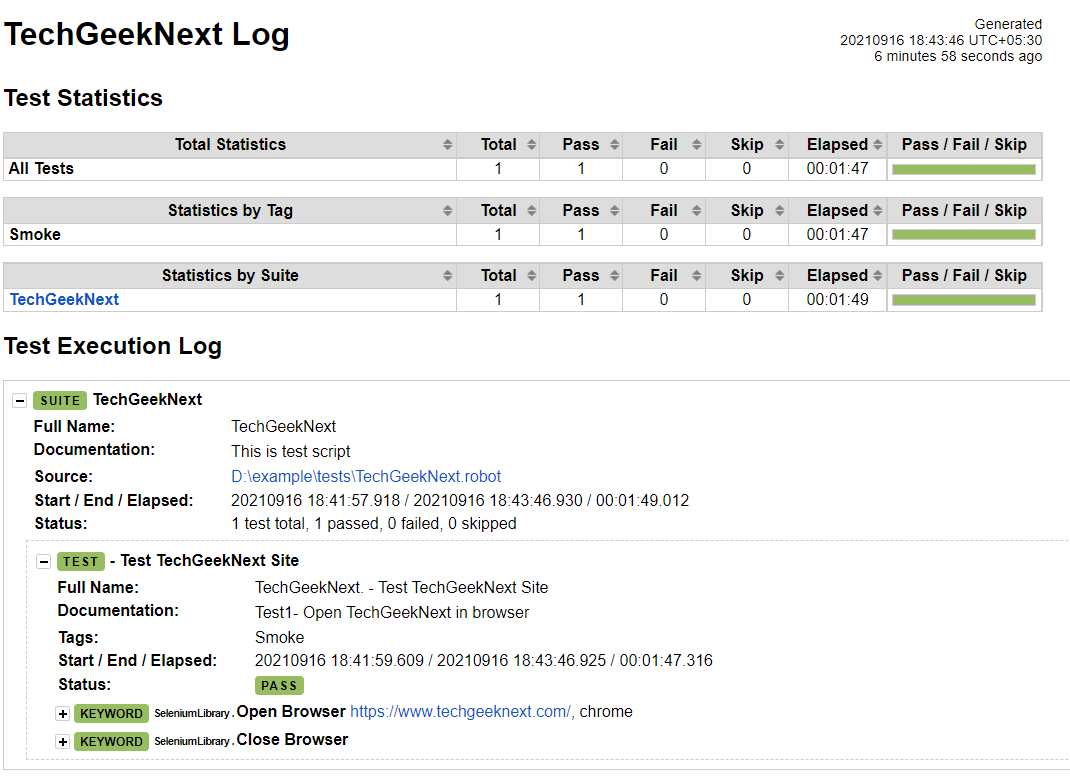
Task: Click test elapsed value 00:01:47.316
Action: pyautogui.click(x=666, y=661)
